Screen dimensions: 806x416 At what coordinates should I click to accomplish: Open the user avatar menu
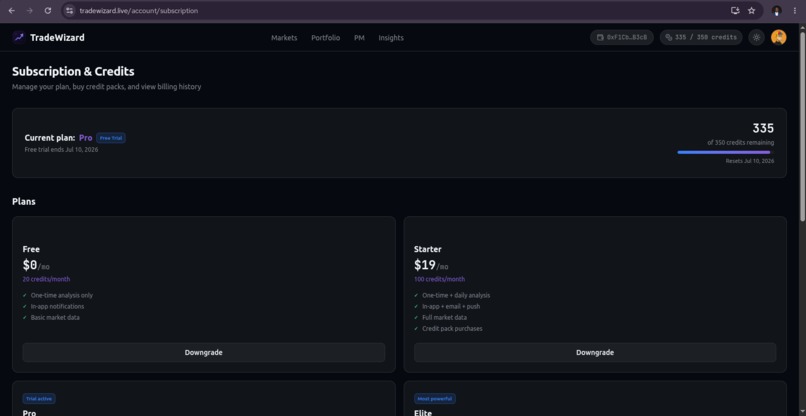tap(778, 38)
